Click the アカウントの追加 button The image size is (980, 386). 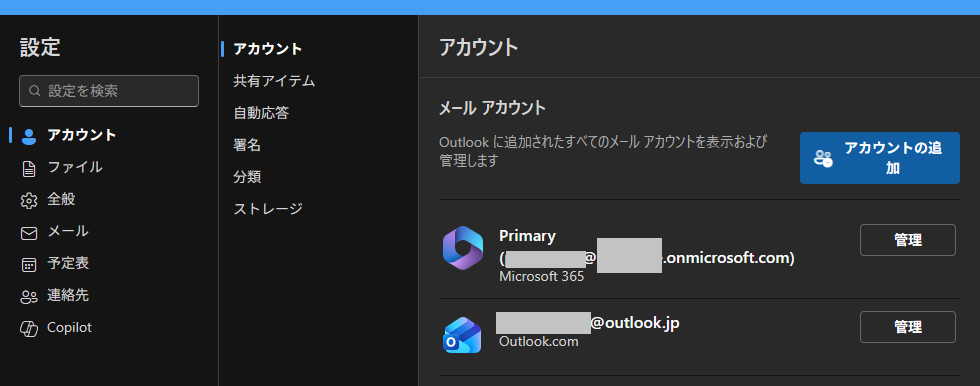coord(879,158)
